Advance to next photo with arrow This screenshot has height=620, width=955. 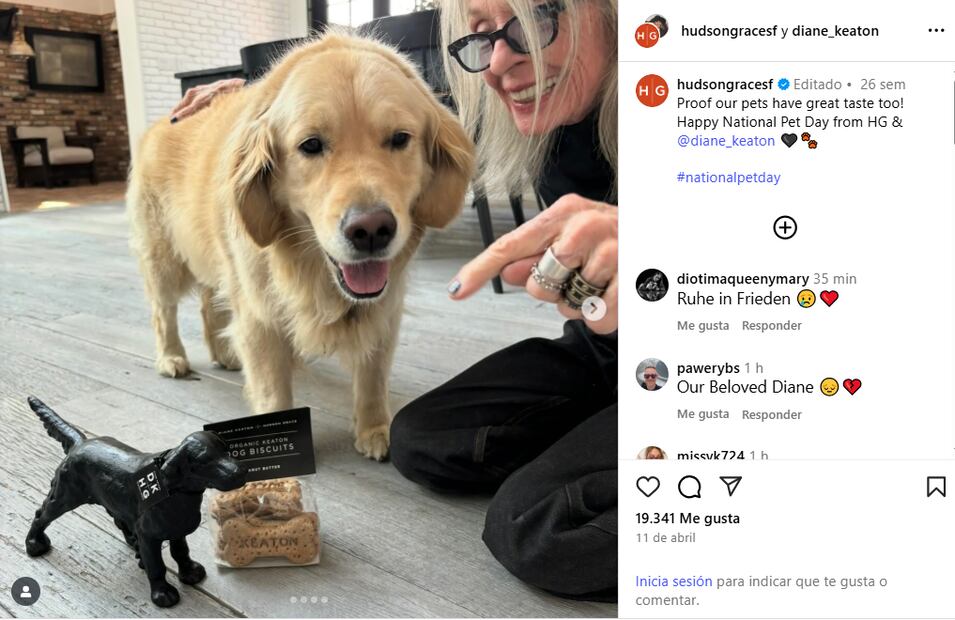(594, 308)
